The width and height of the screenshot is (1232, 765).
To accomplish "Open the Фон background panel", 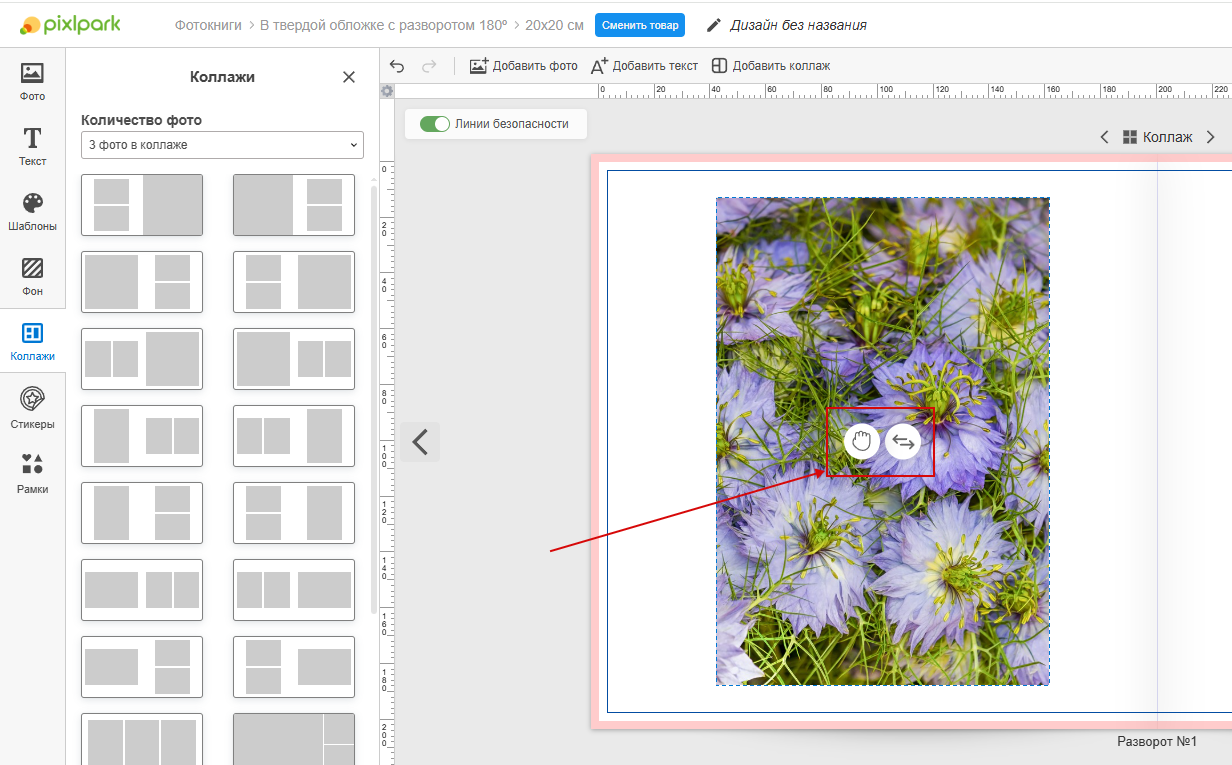I will (32, 277).
